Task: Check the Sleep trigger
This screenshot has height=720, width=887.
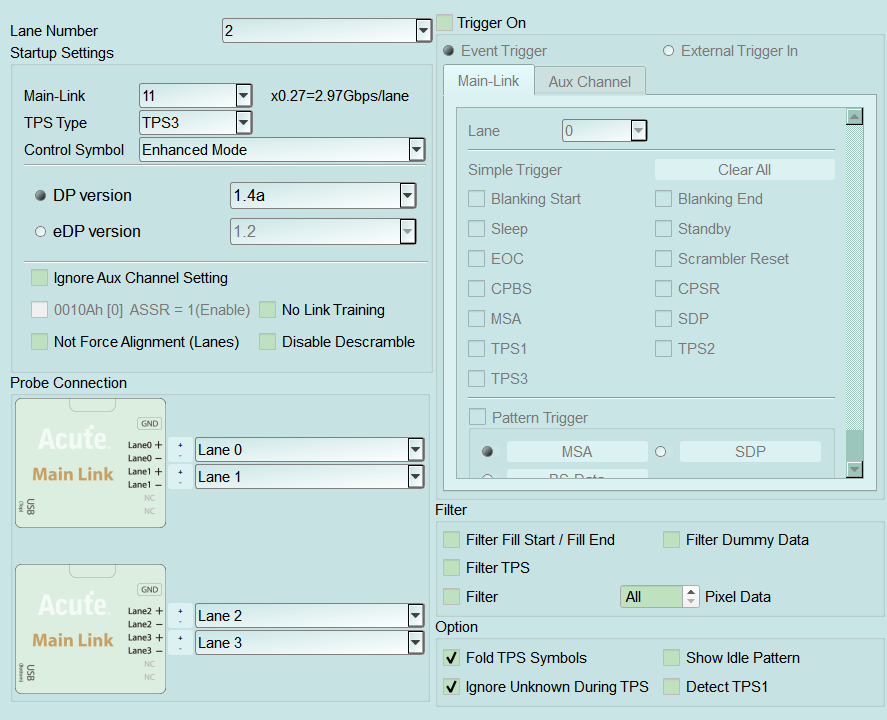Action: (x=477, y=229)
